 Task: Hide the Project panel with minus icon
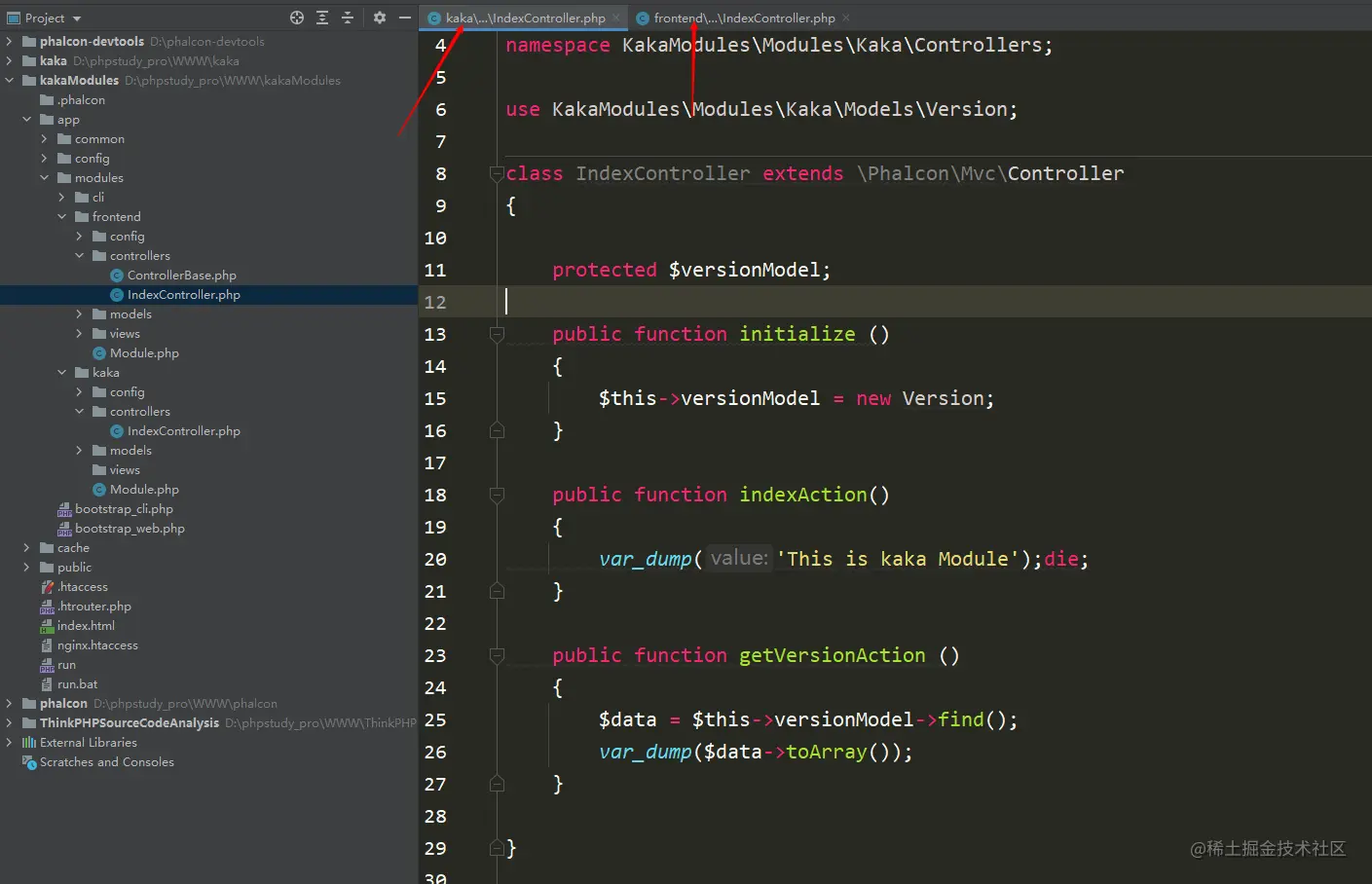405,18
